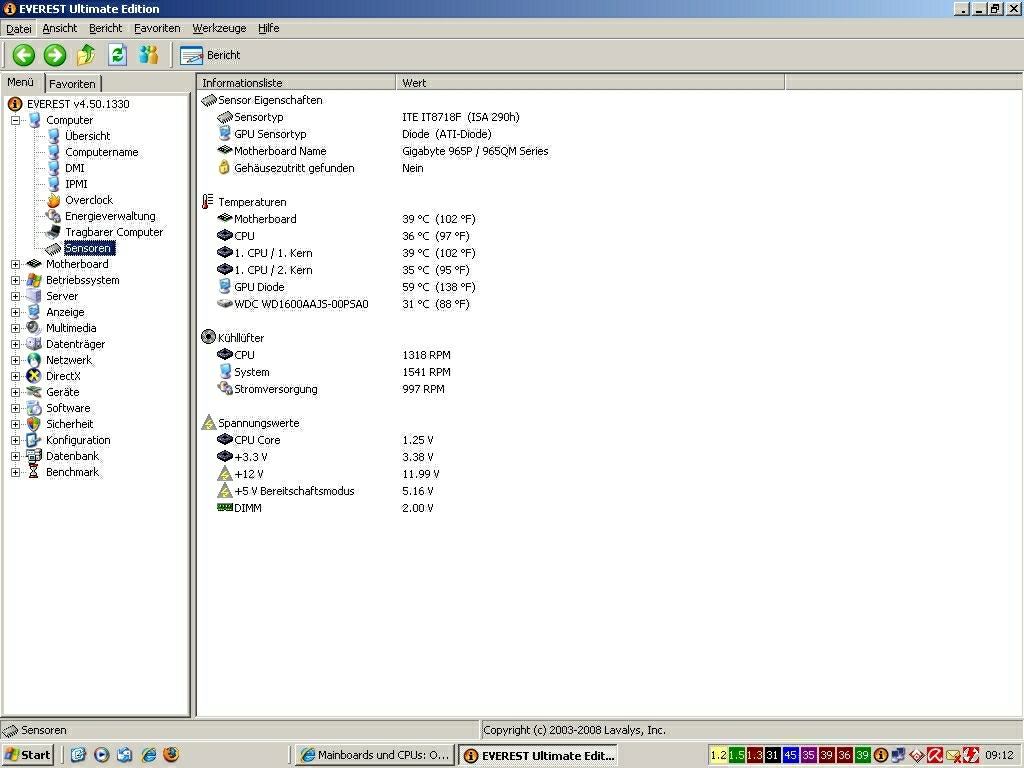Click the Tragbarer Computer laptop icon
Screen dimensions: 1024x768
53,232
